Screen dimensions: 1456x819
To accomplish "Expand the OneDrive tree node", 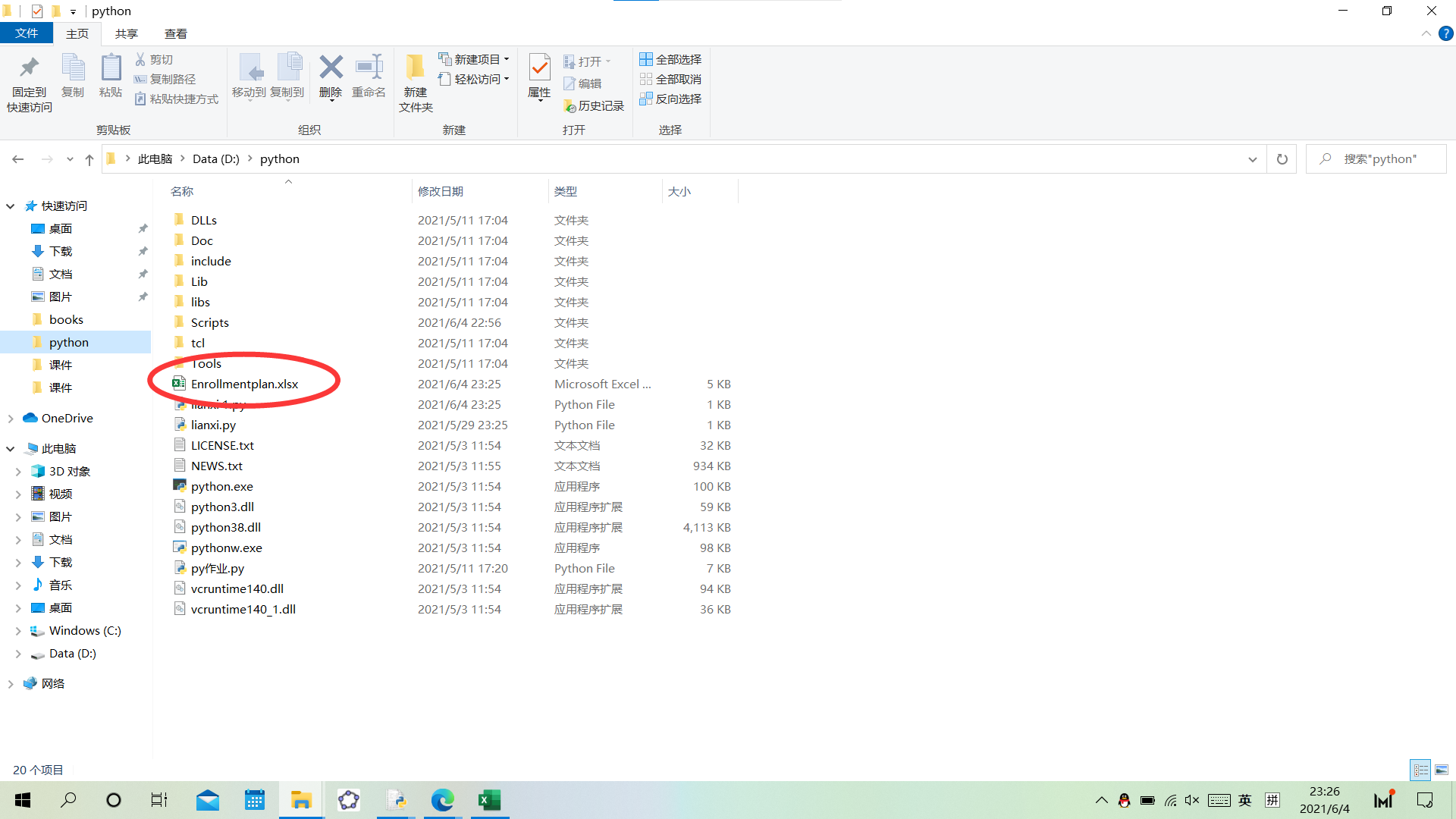I will click(11, 419).
